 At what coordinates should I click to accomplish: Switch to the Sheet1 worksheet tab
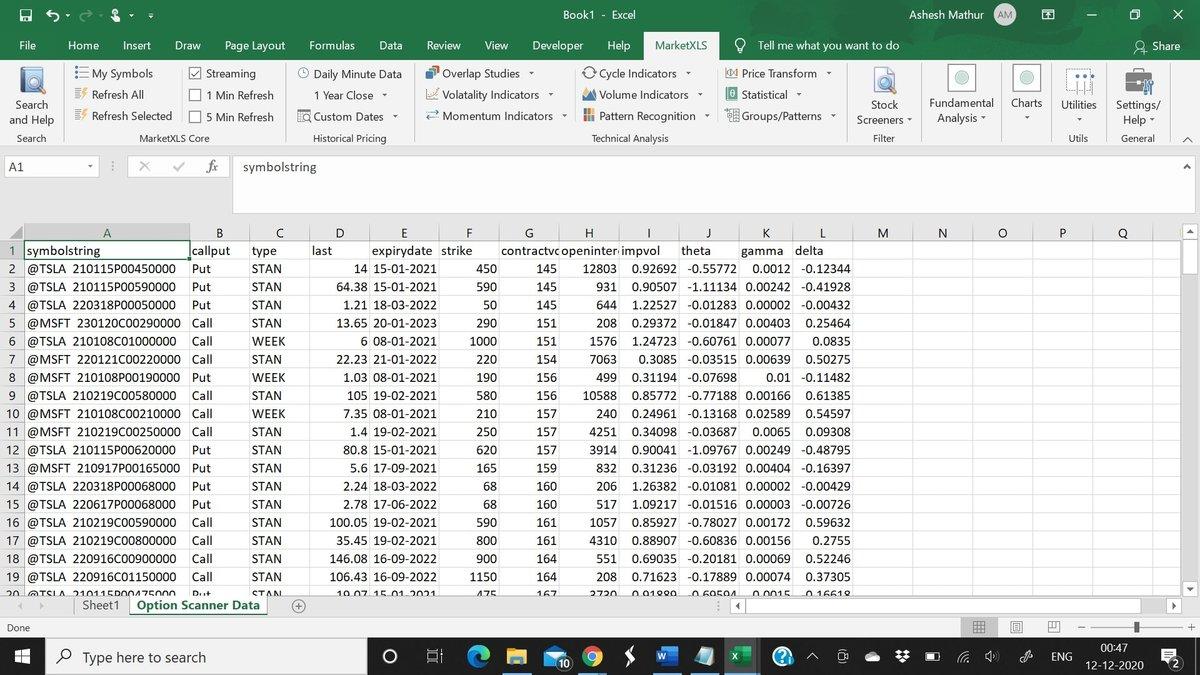coord(100,606)
